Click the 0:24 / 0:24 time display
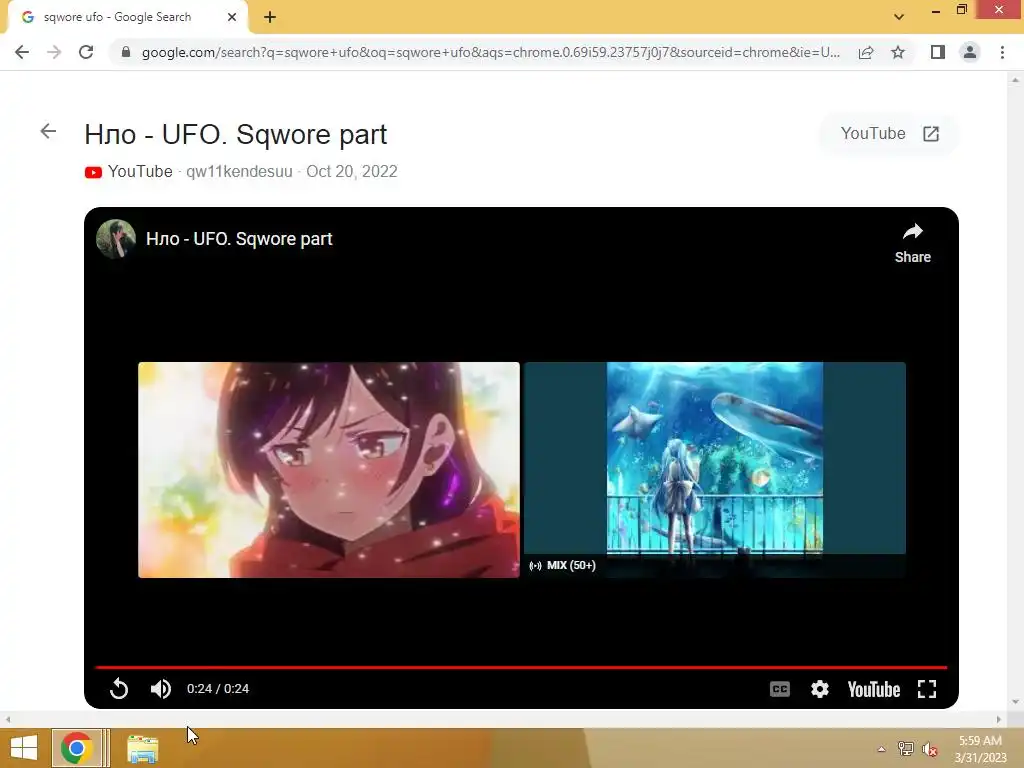1024x768 pixels. [x=218, y=689]
